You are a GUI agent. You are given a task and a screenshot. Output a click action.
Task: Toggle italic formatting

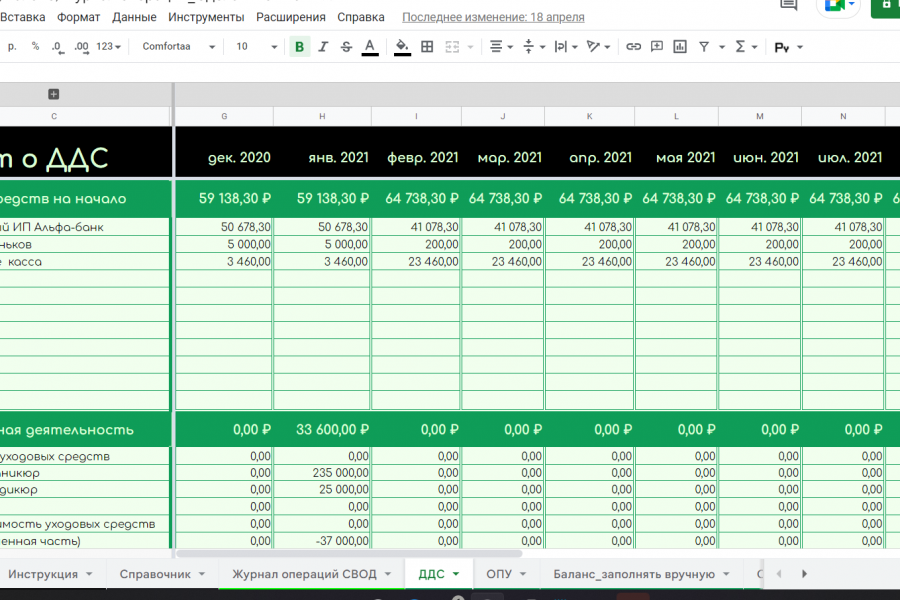click(323, 47)
